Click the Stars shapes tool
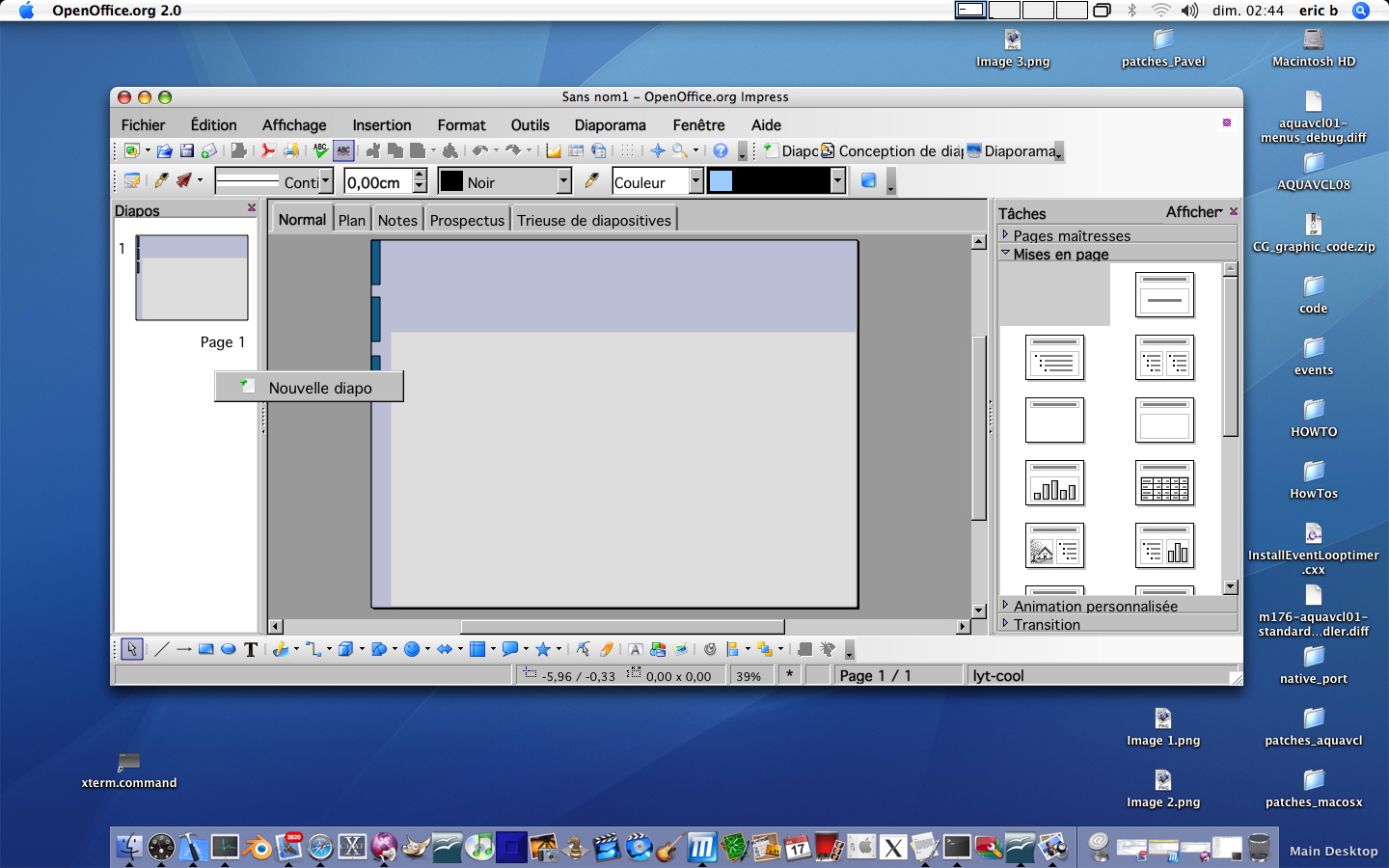 click(x=543, y=649)
